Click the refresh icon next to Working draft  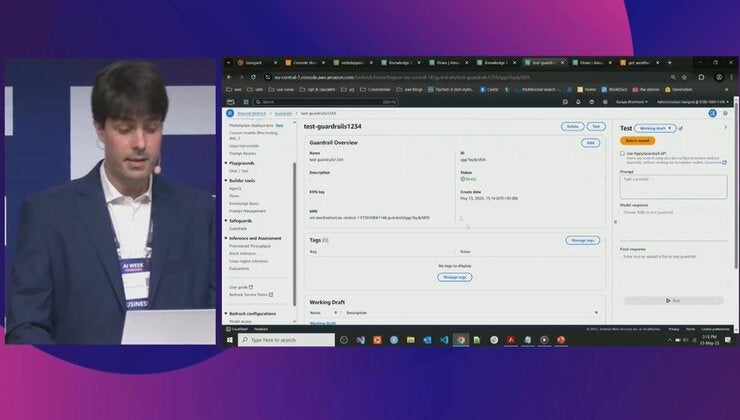tap(681, 128)
